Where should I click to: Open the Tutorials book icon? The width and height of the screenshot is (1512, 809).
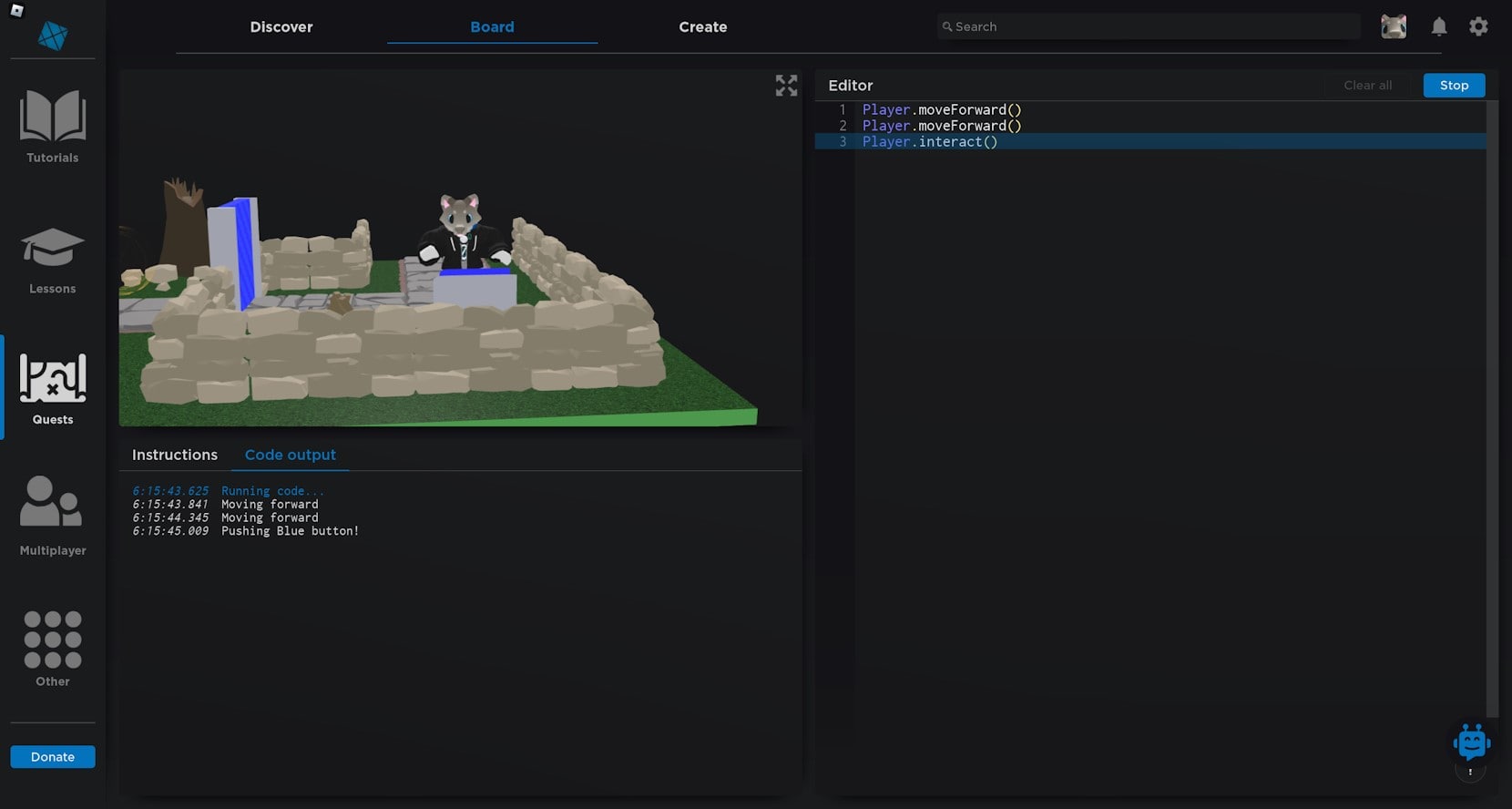click(53, 117)
